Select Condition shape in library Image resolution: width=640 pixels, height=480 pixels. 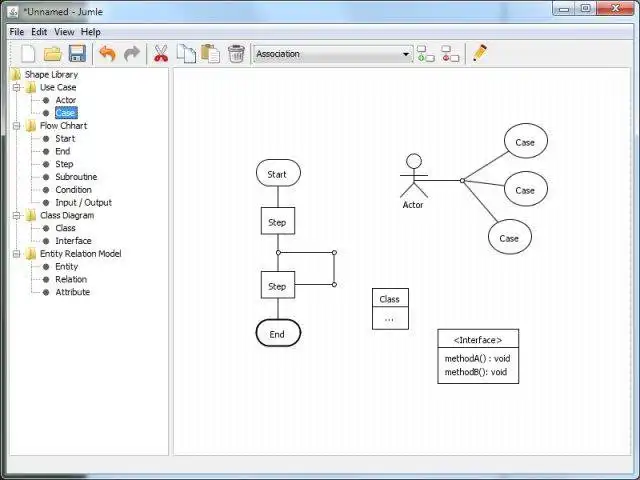(73, 190)
